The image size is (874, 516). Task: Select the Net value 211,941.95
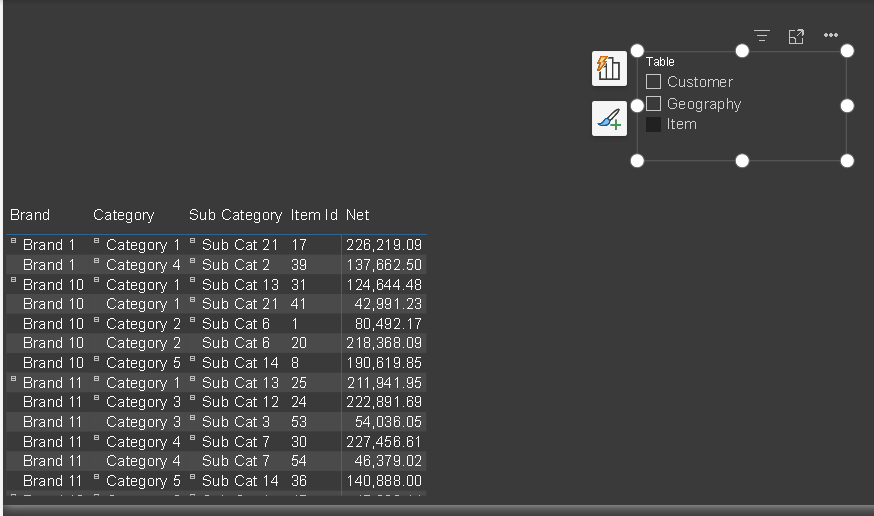(x=384, y=383)
